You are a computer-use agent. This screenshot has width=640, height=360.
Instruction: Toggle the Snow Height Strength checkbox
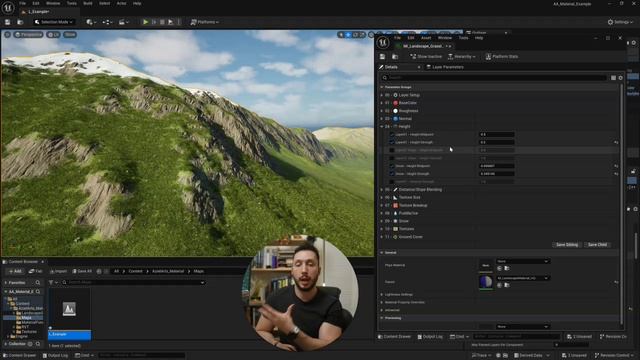[x=391, y=174]
